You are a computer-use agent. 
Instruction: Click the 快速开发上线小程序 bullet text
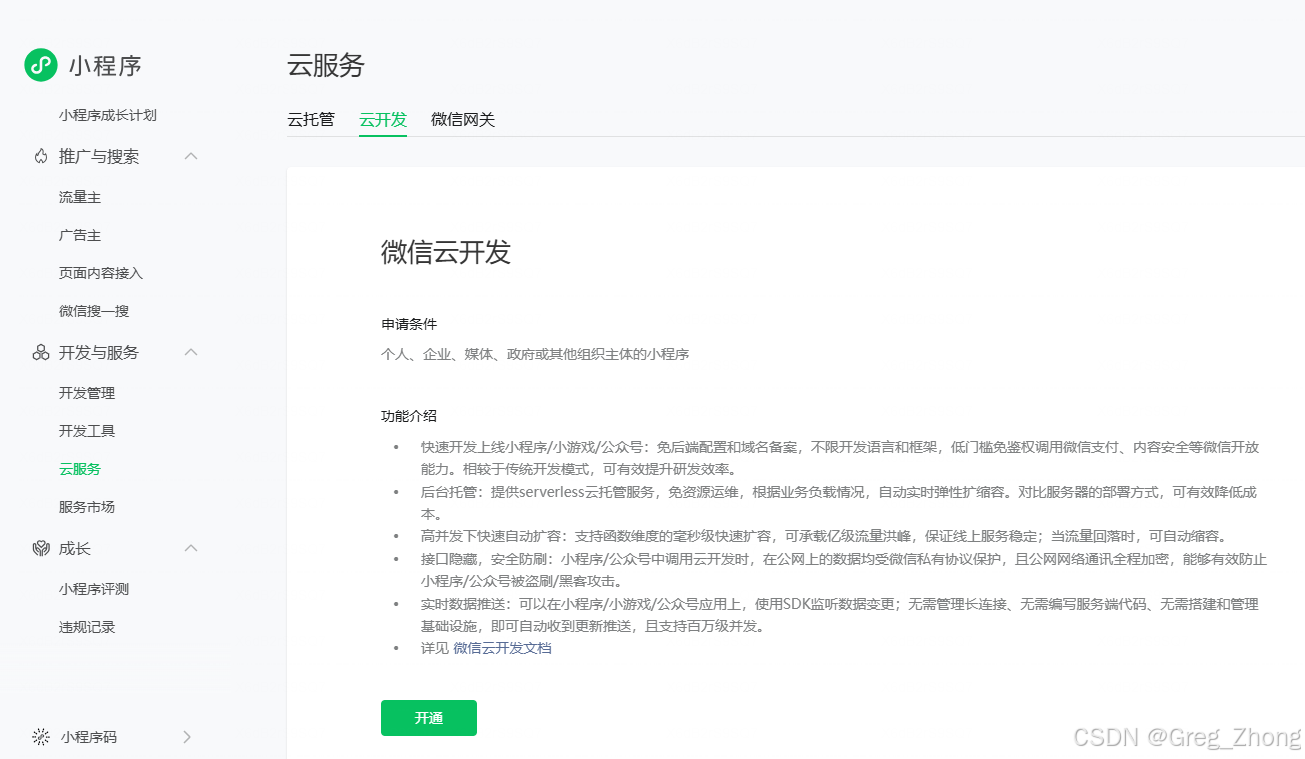click(x=839, y=458)
